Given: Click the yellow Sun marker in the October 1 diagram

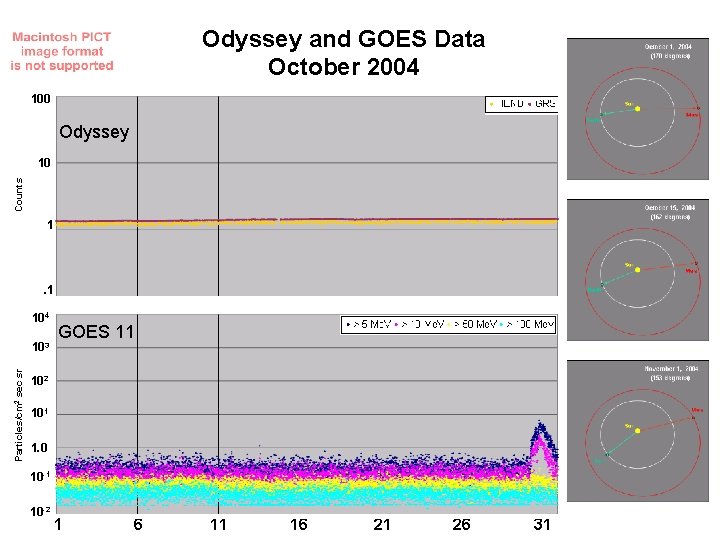Looking at the screenshot, I should pos(637,109).
